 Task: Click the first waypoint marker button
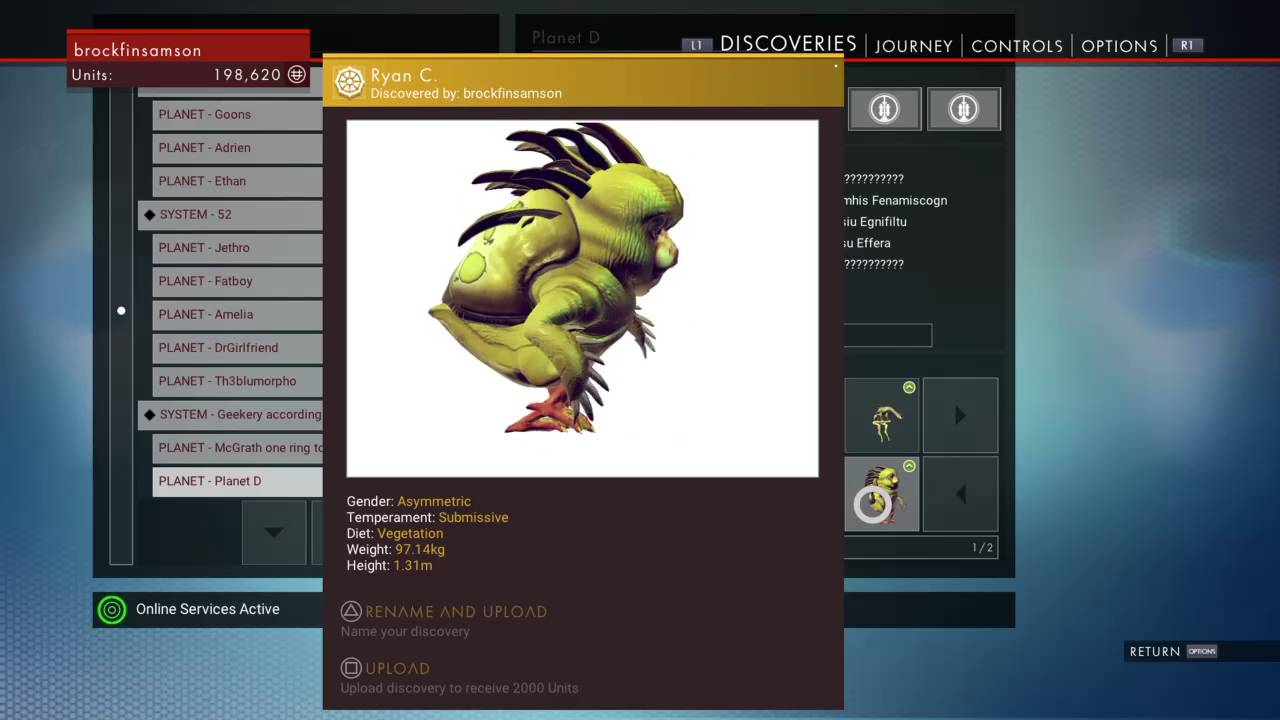pyautogui.click(x=885, y=109)
